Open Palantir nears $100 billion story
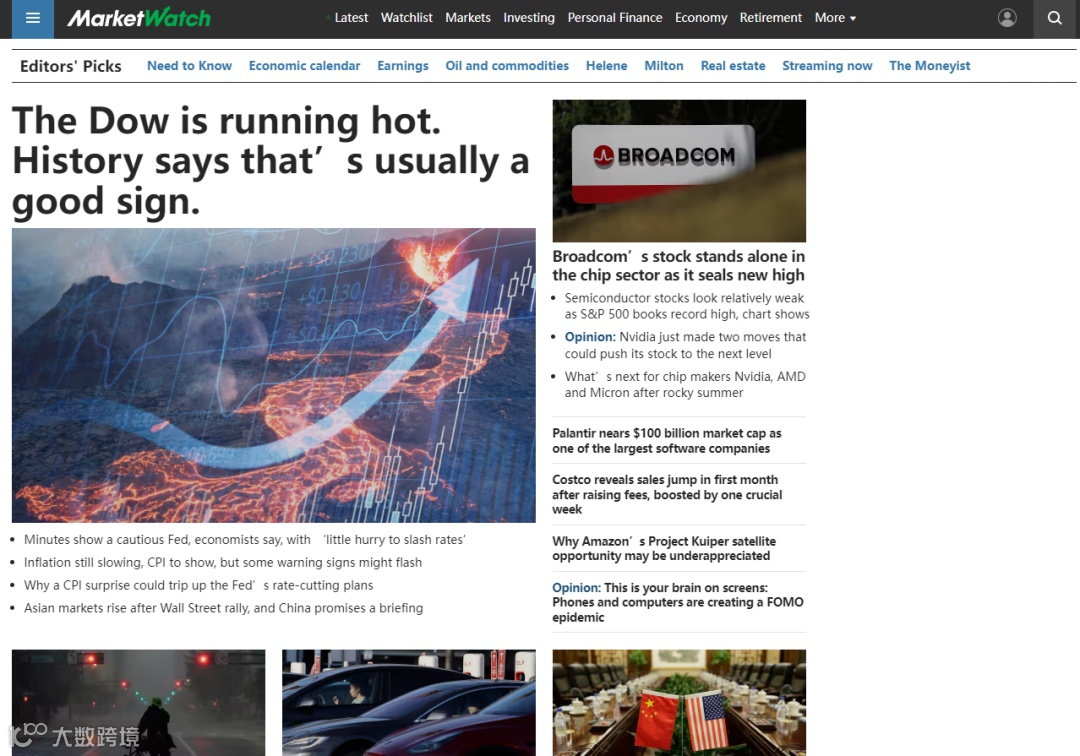1080x756 pixels. point(667,441)
